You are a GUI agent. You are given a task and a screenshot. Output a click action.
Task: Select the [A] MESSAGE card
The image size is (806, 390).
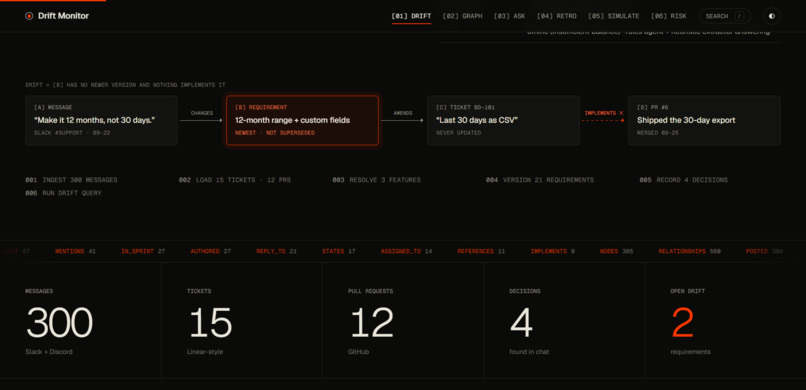point(101,120)
